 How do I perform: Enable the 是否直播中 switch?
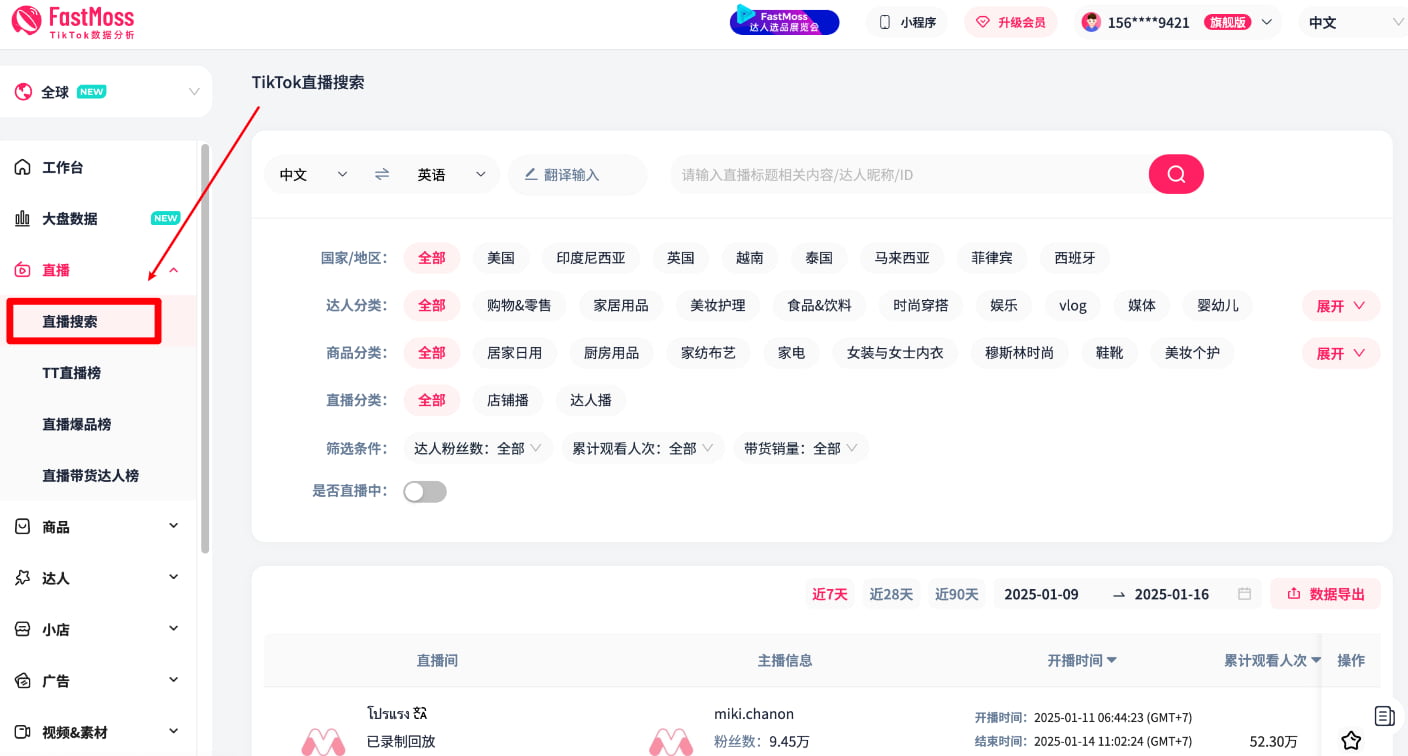click(424, 491)
